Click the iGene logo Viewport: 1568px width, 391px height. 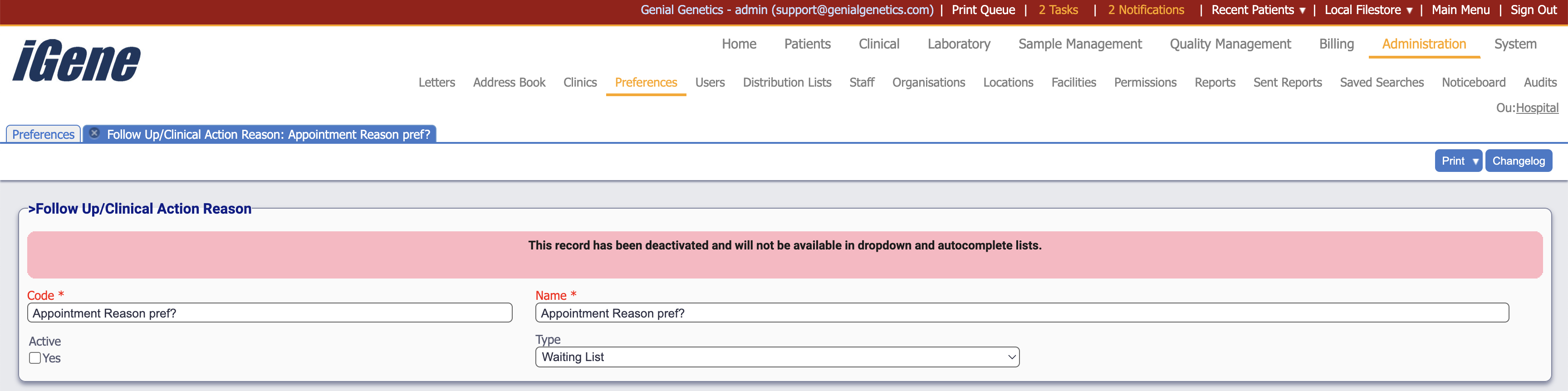click(x=77, y=61)
